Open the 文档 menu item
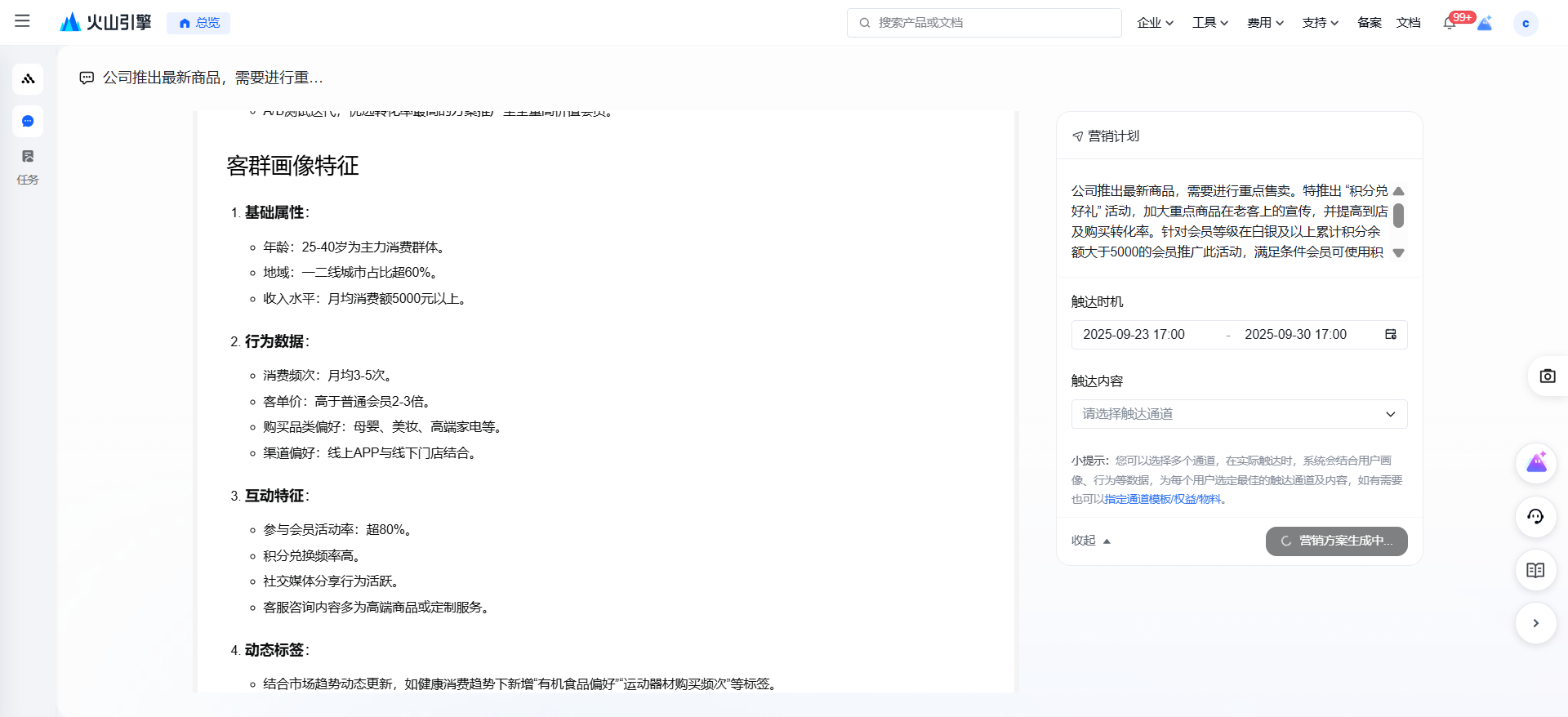The height and width of the screenshot is (717, 1568). 1408,23
